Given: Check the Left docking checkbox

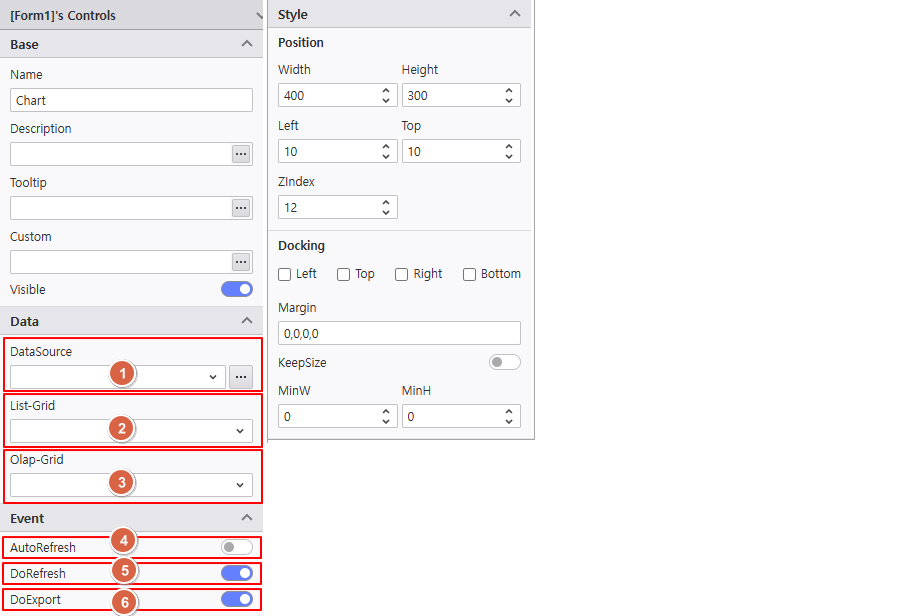Looking at the screenshot, I should (x=285, y=274).
